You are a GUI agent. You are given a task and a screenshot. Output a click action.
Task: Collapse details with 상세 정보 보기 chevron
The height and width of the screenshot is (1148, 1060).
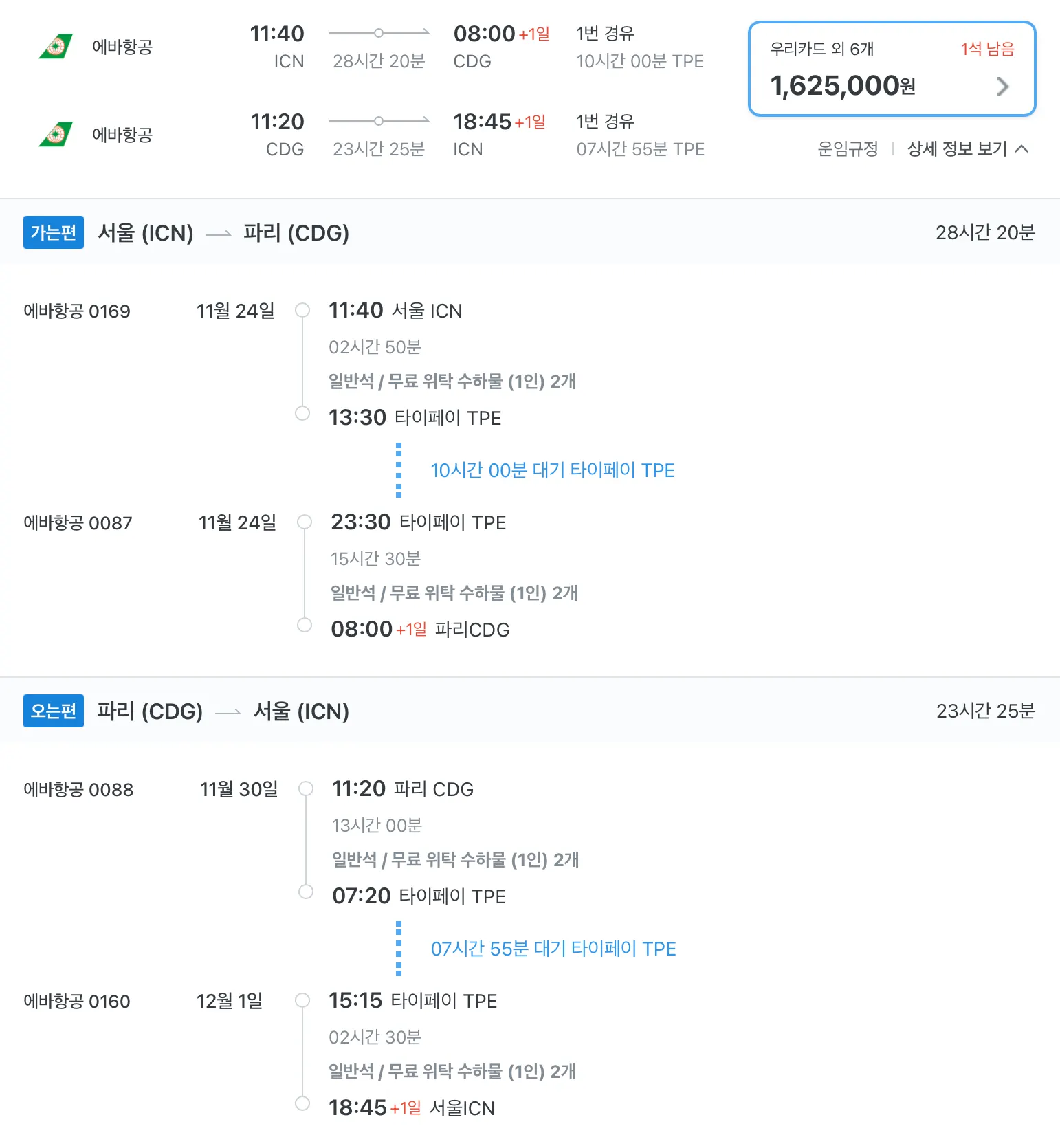tap(1022, 148)
